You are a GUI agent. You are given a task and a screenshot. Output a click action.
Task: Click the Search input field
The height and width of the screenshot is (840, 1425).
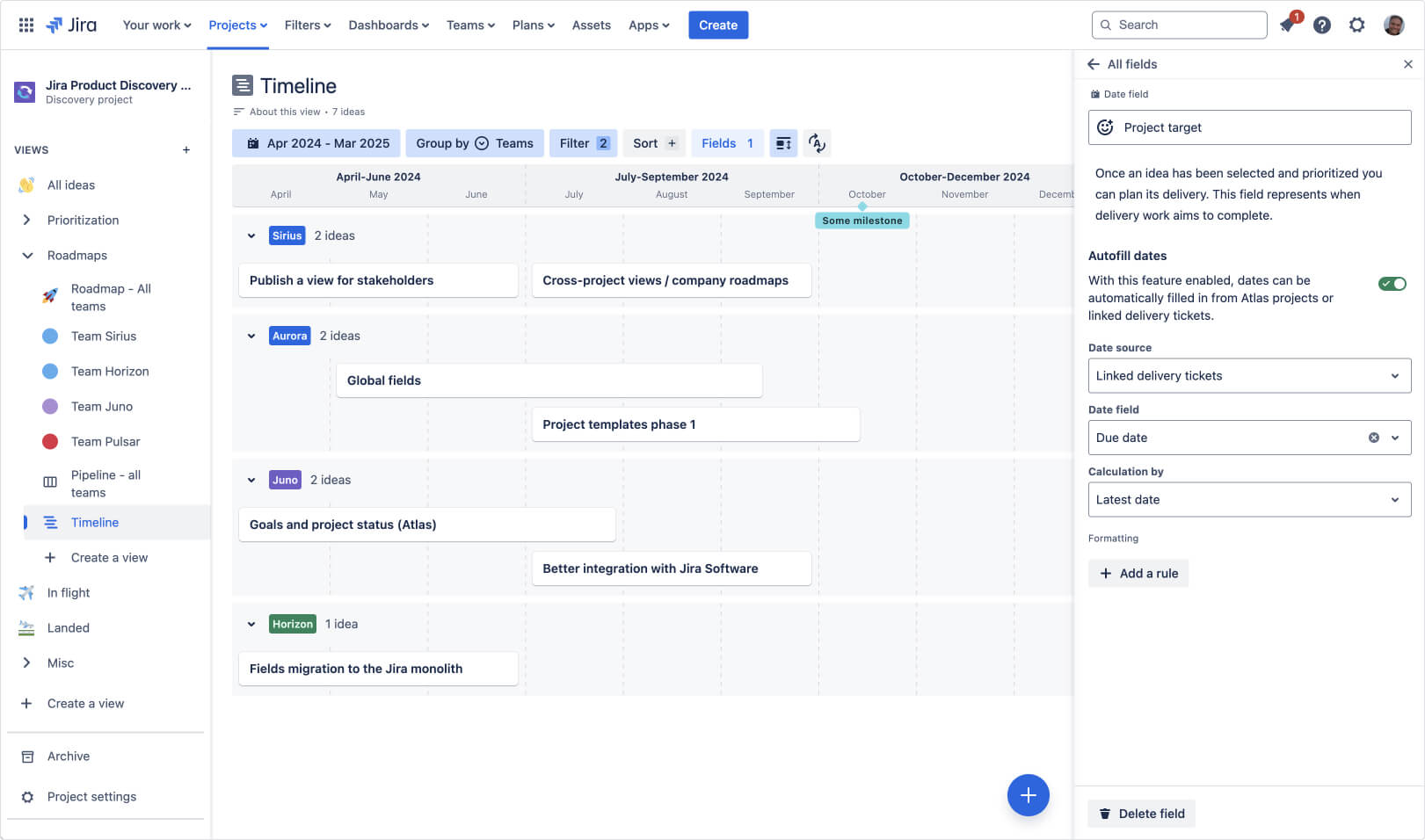tap(1179, 25)
